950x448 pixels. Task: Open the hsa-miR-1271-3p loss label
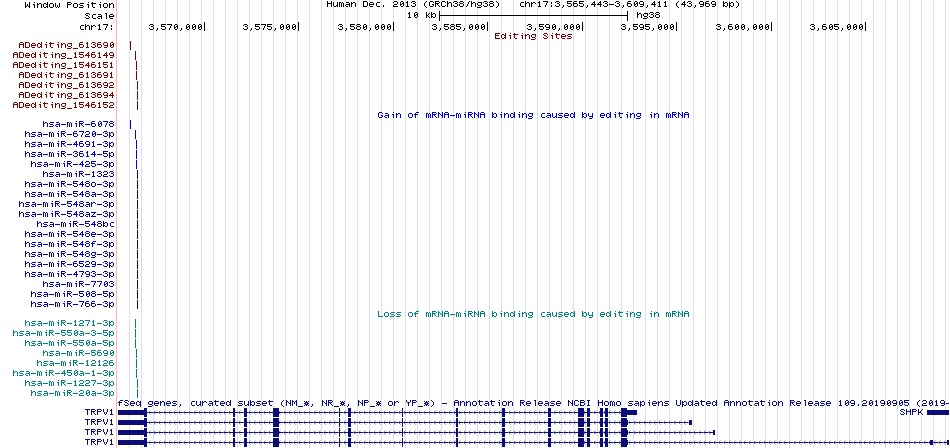(70, 323)
